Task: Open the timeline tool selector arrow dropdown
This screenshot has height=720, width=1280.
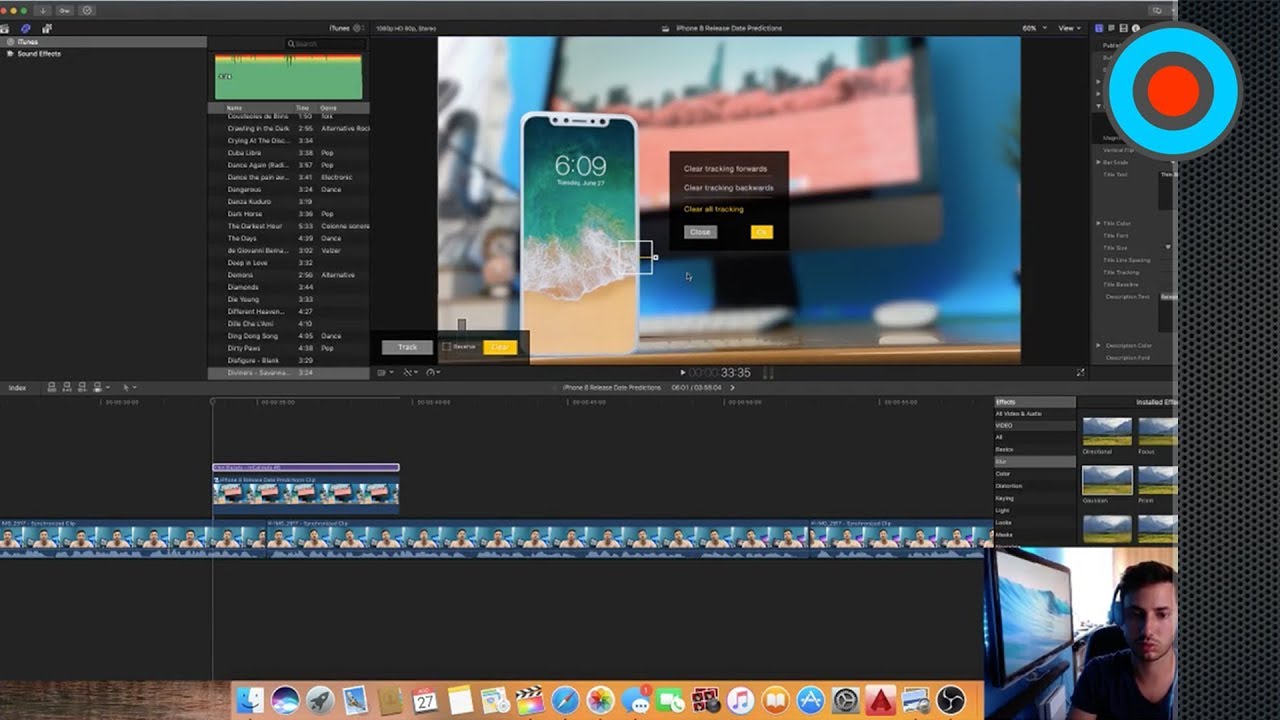Action: (129, 387)
